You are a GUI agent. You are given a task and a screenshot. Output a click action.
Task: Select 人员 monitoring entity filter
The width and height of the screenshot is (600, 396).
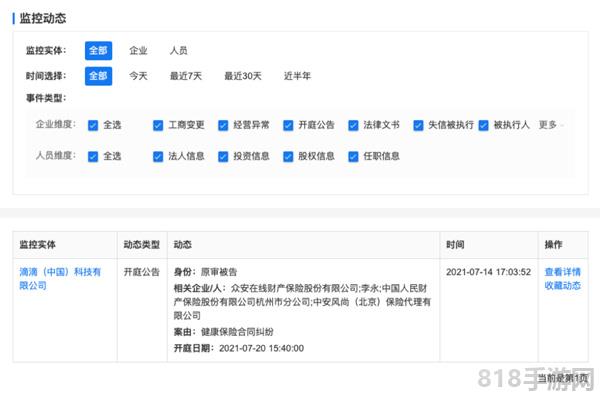[x=178, y=51]
